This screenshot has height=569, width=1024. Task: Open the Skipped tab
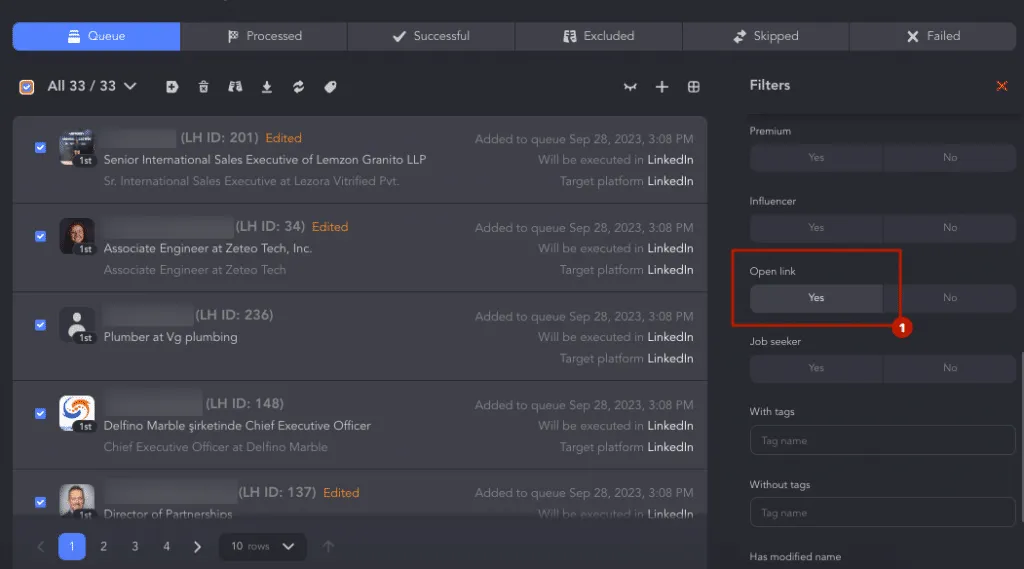pyautogui.click(x=765, y=36)
